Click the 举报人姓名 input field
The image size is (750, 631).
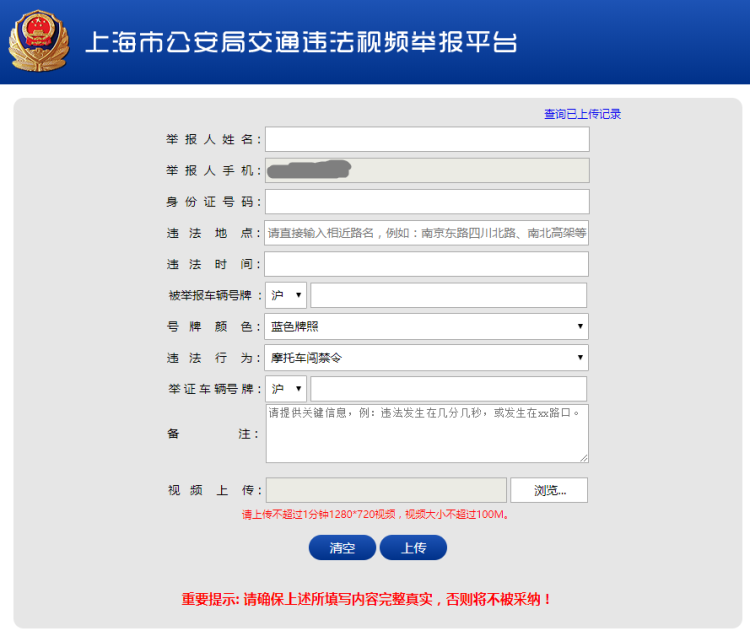click(x=427, y=139)
